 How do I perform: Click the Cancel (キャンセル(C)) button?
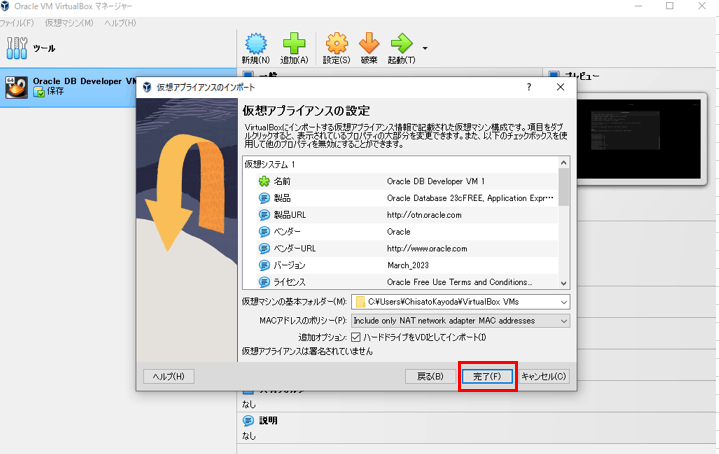click(x=544, y=376)
